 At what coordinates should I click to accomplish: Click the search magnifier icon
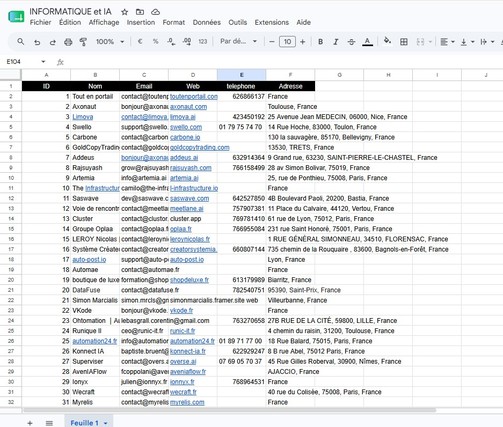21,42
